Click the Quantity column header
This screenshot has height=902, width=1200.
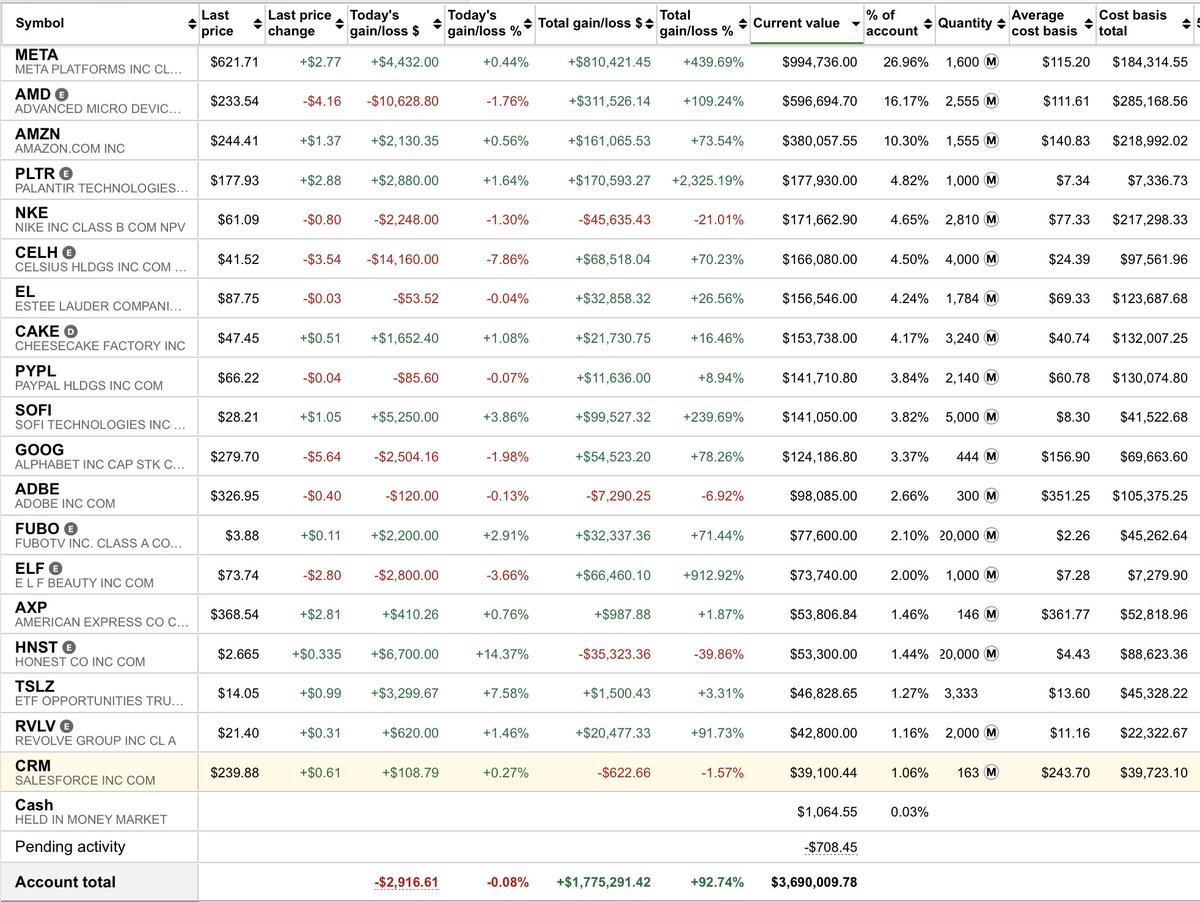point(971,23)
